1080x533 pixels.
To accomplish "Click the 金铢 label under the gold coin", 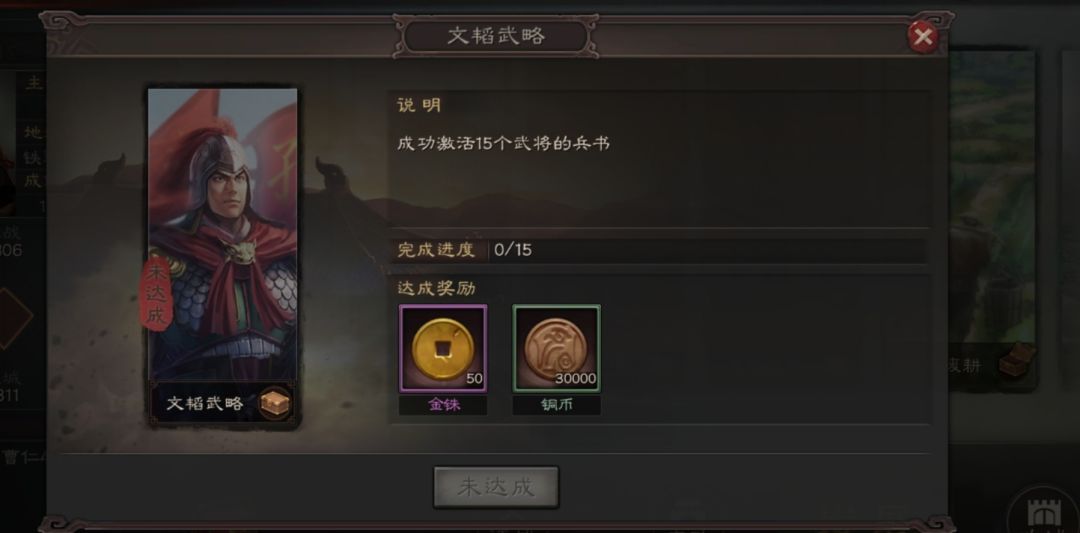I will point(443,405).
